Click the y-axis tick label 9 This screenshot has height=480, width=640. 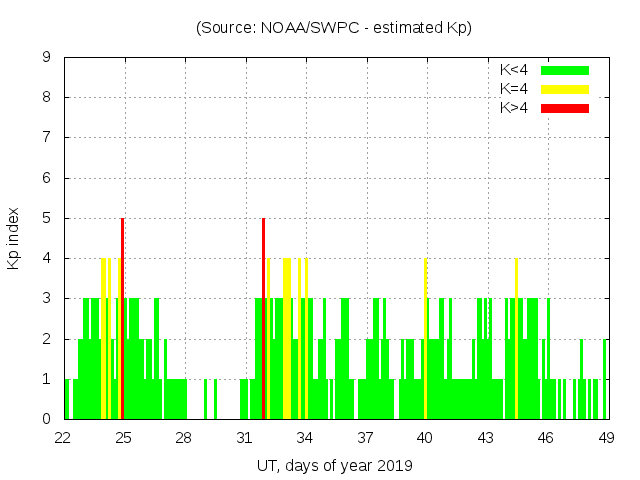point(47,57)
